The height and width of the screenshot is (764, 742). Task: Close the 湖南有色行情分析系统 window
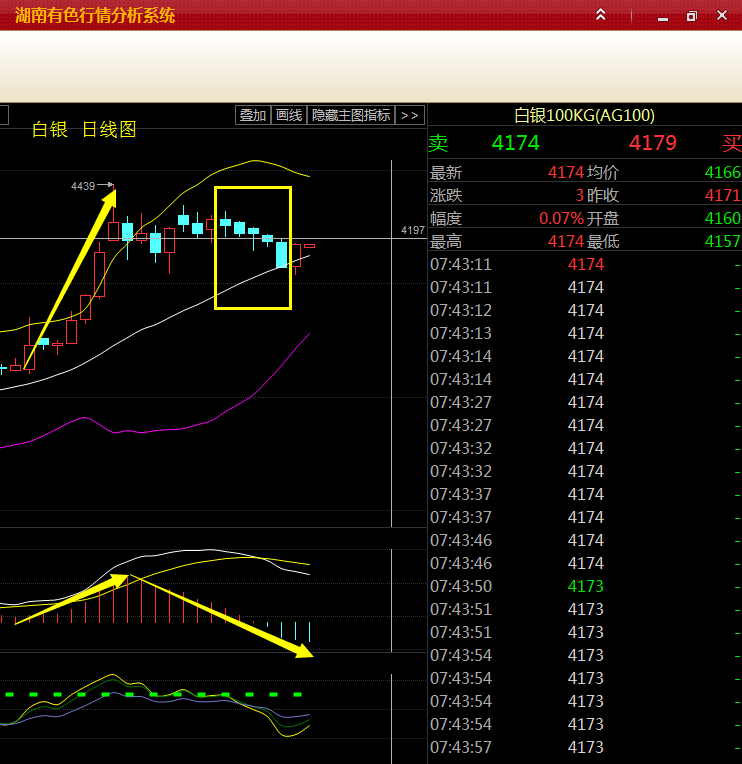(722, 16)
